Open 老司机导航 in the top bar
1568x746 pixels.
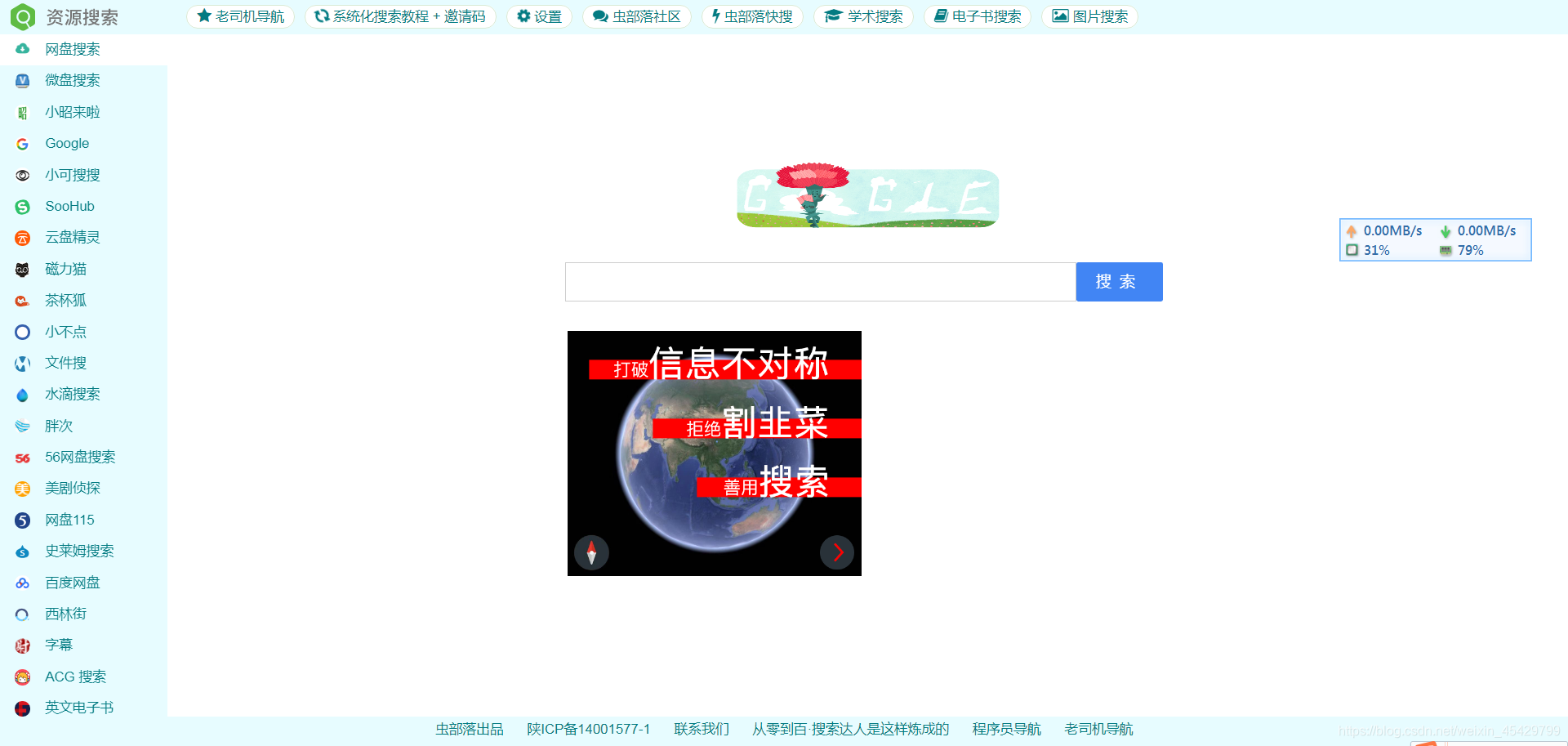click(241, 16)
